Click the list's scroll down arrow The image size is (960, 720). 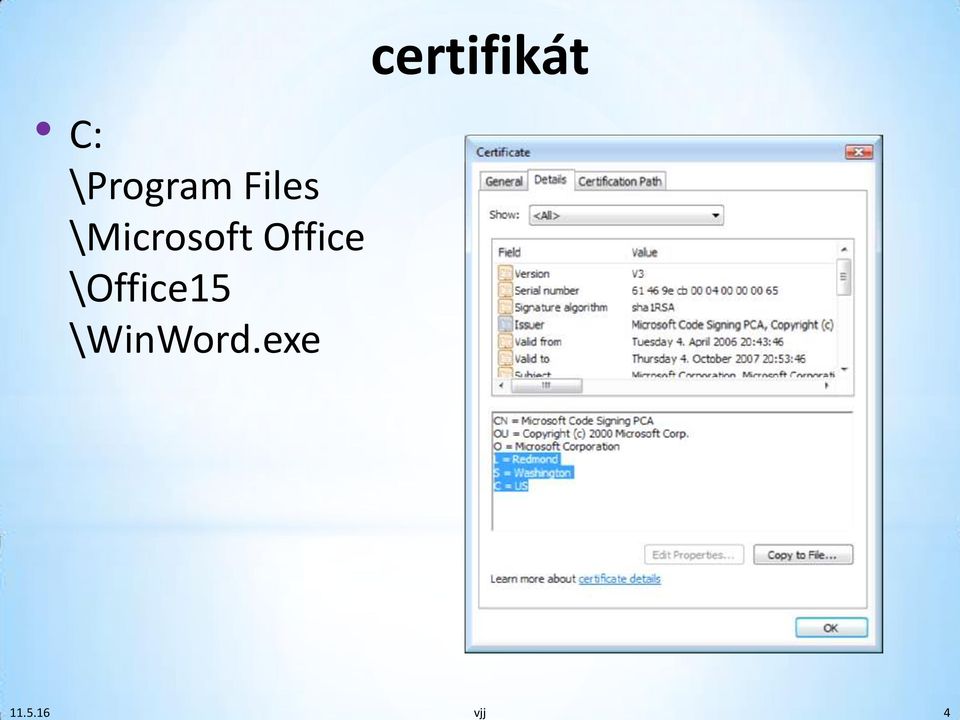(844, 370)
